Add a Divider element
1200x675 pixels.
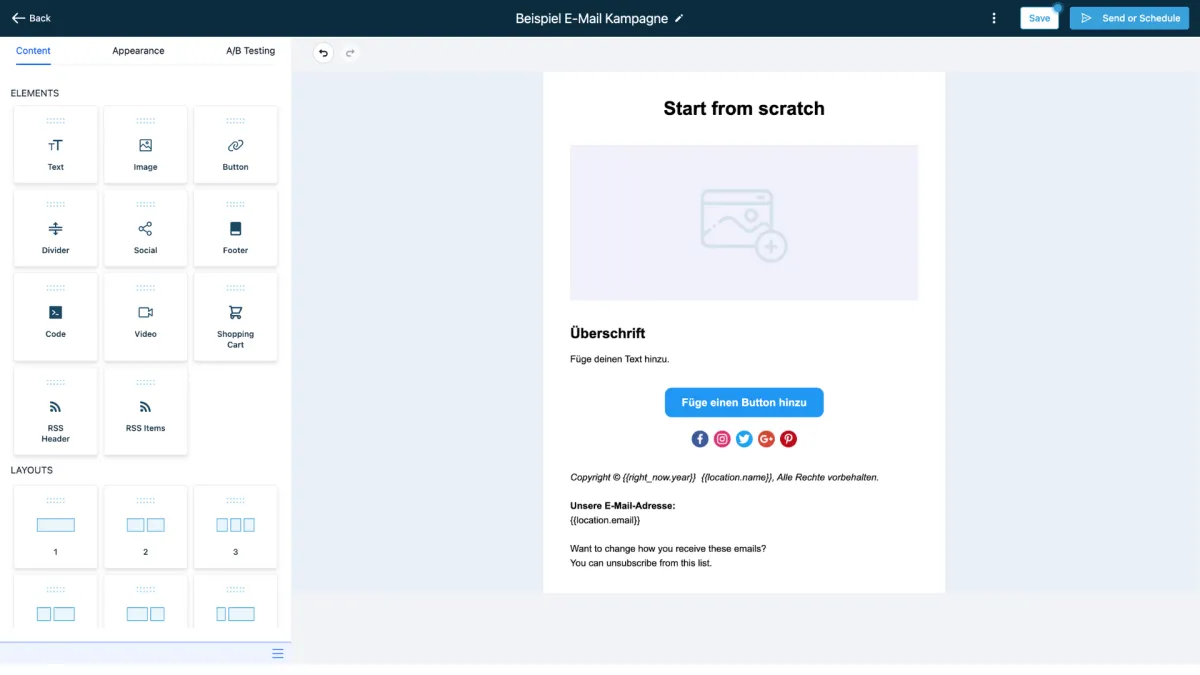[x=56, y=229]
